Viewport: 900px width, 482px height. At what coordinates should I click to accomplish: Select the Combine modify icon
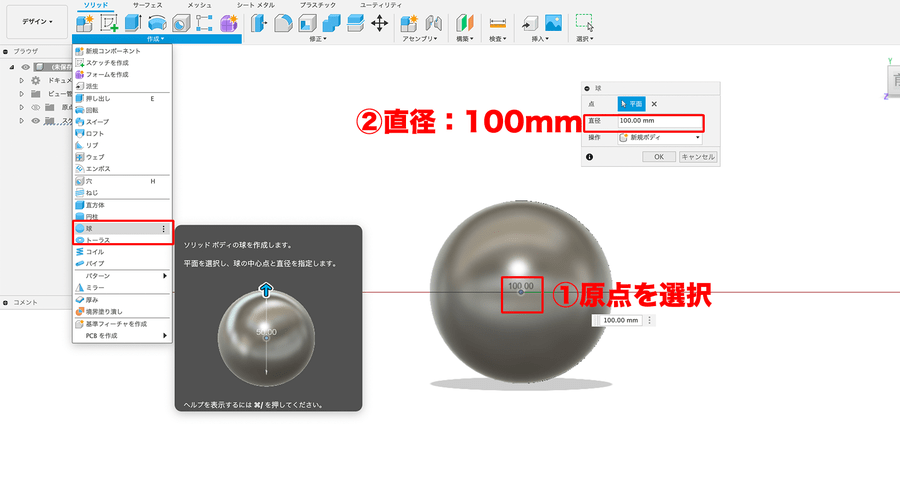click(x=331, y=23)
